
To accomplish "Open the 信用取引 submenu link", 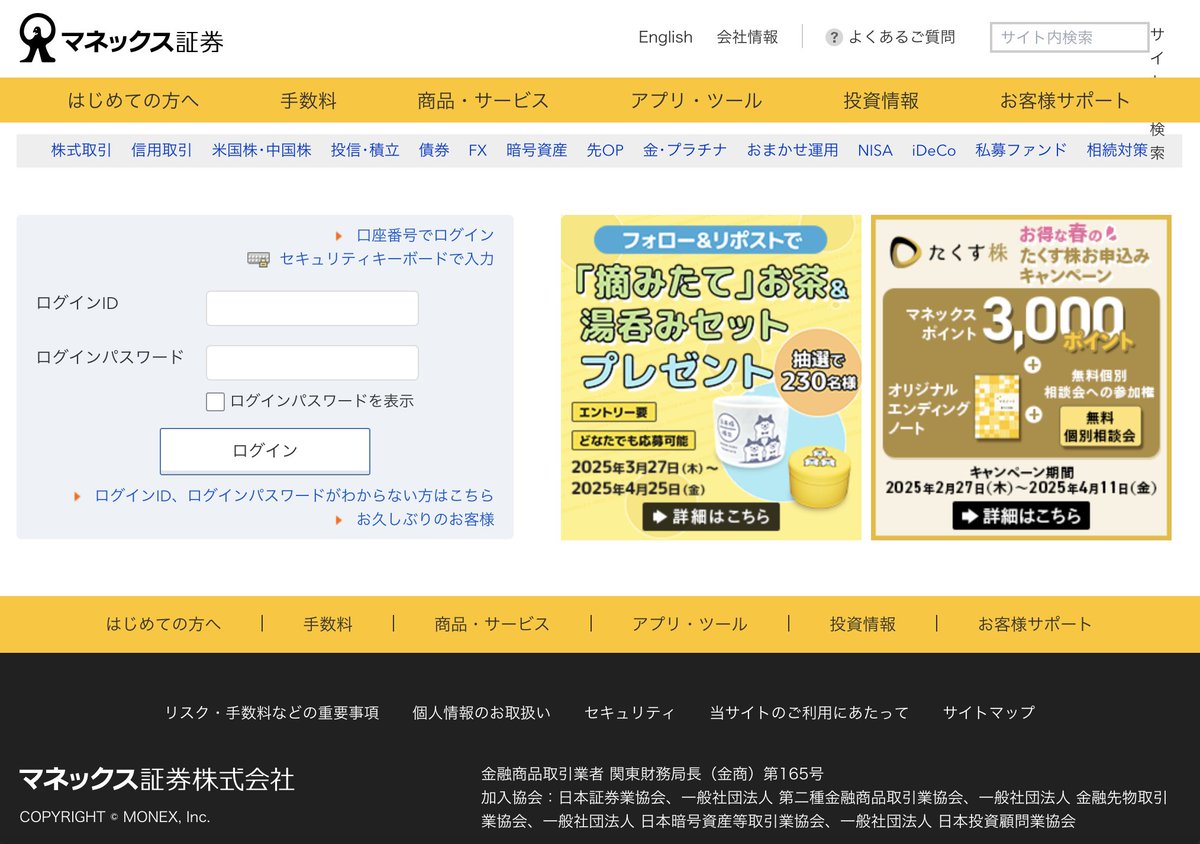I will (161, 150).
